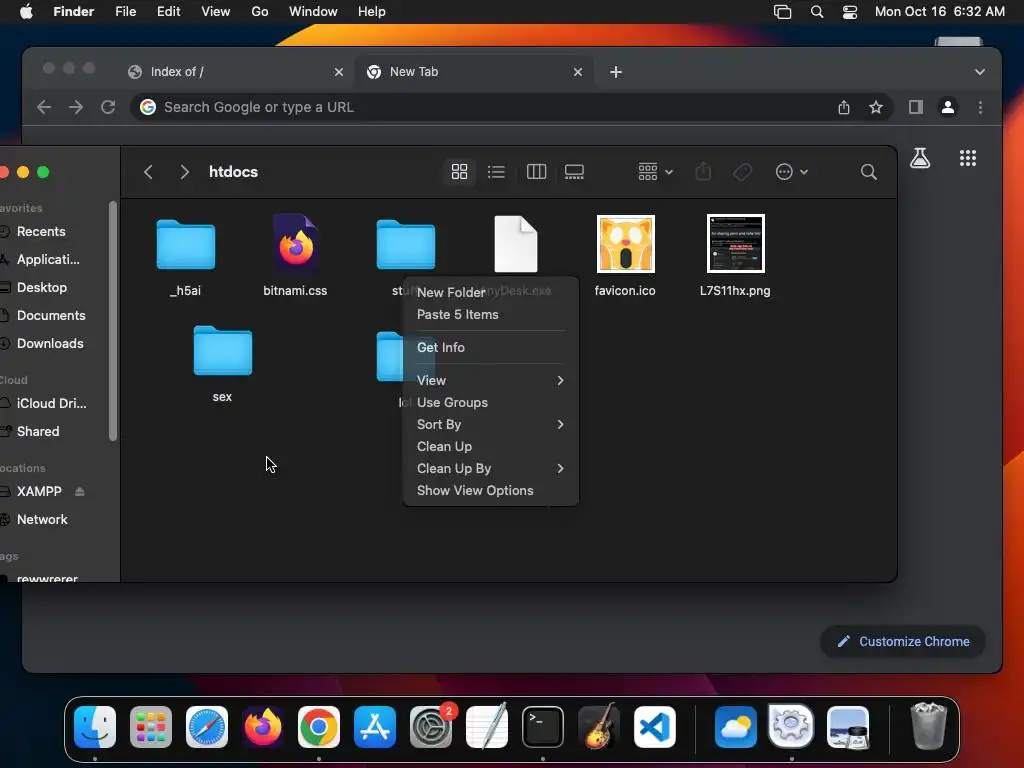1024x768 pixels.
Task: Open Chrome's tab search chevron
Action: pyautogui.click(x=980, y=72)
